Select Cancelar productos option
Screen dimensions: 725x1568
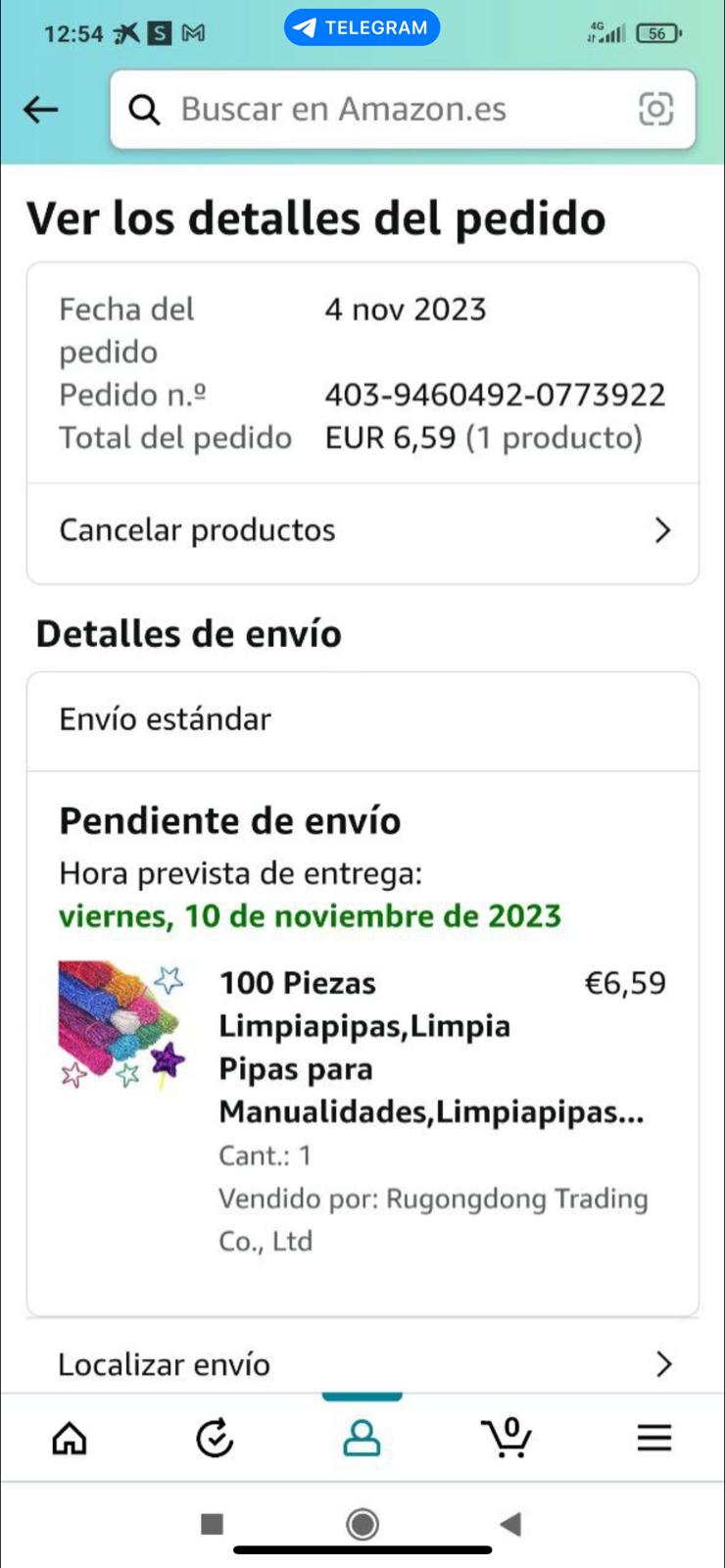pyautogui.click(x=198, y=531)
